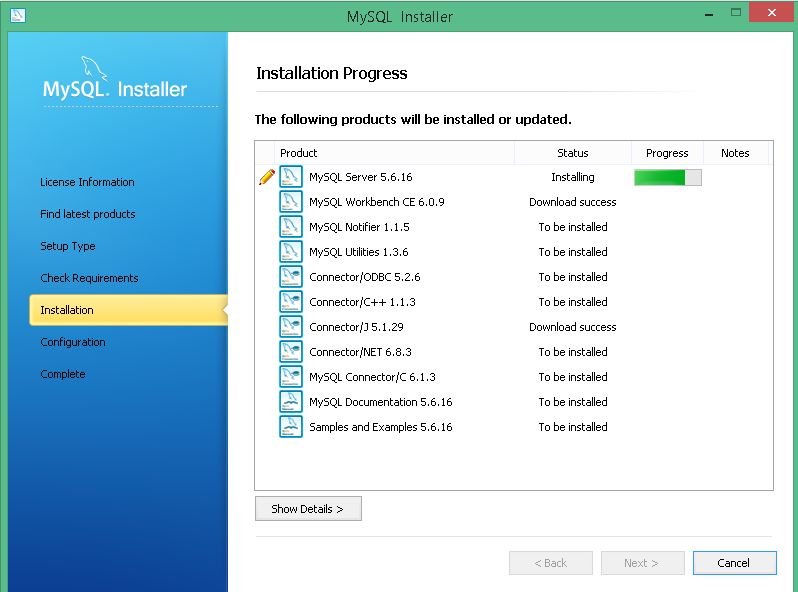This screenshot has width=798, height=592.
Task: Click the MySQL Documentation 5.6.16 icon
Action: coord(291,402)
